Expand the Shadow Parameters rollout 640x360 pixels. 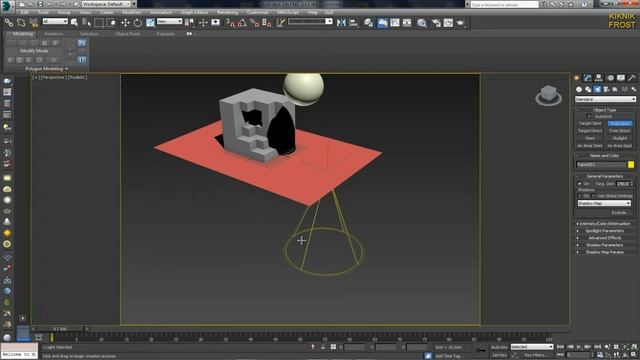605,245
